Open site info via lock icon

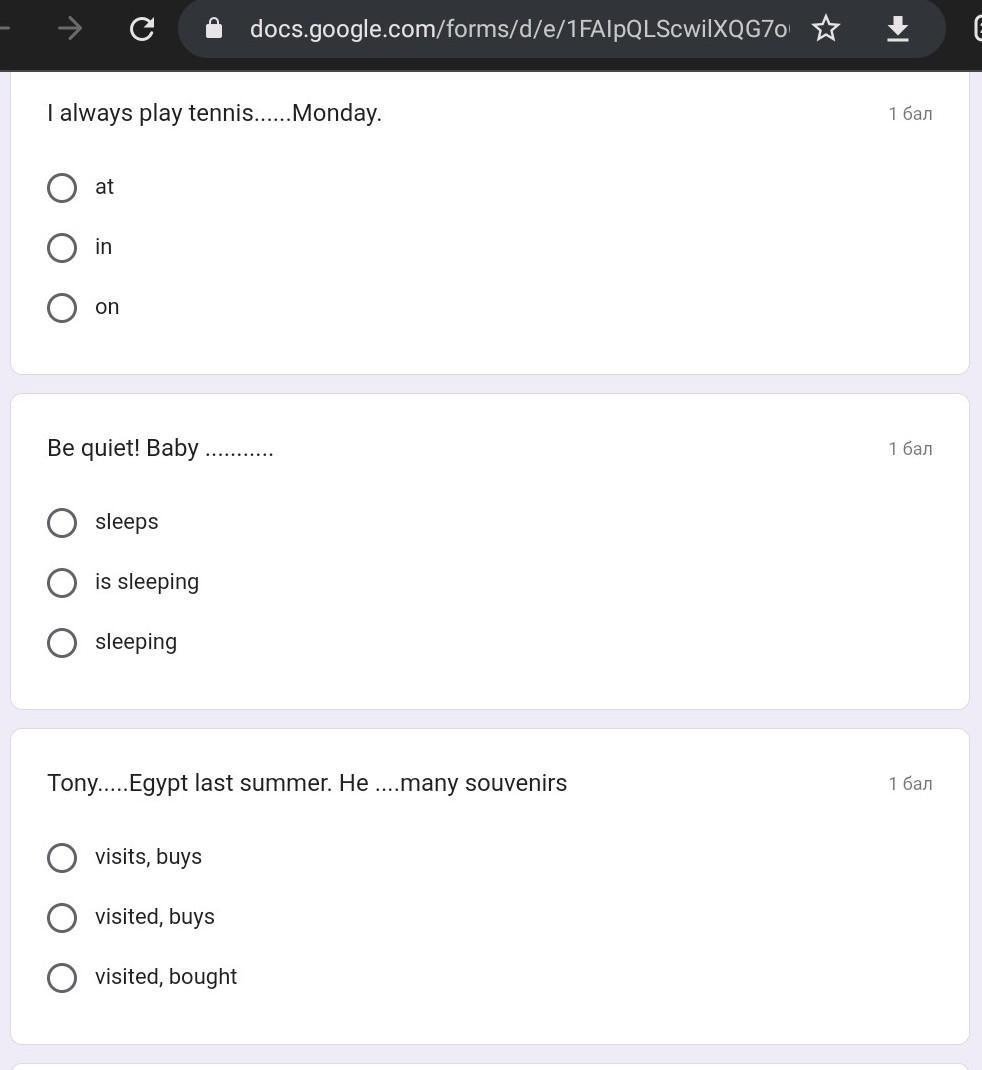point(214,29)
